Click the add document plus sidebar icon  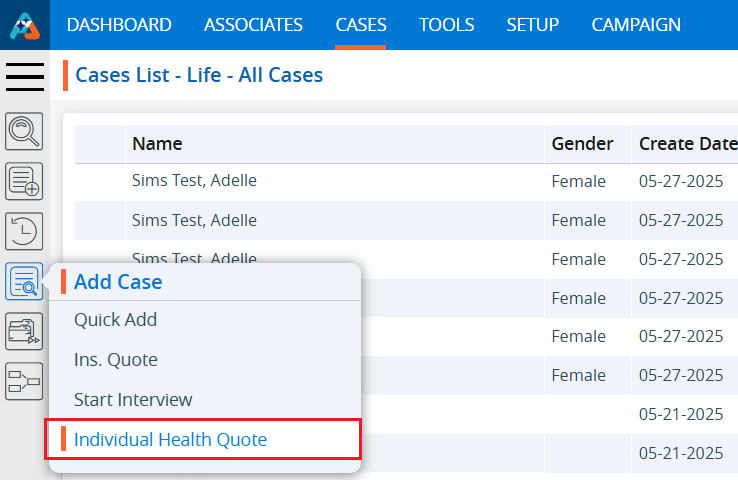point(25,181)
